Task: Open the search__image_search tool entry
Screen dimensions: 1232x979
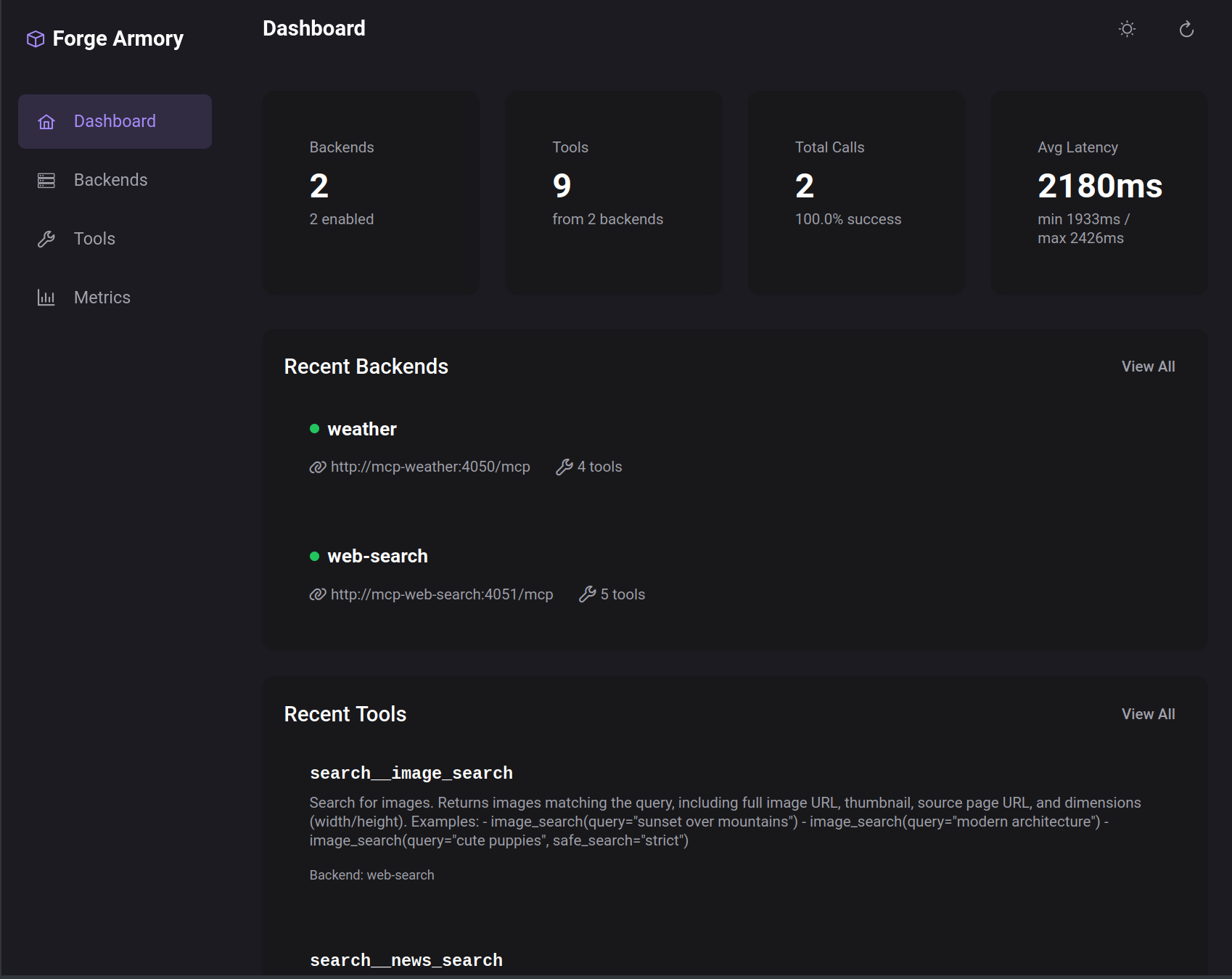Action: (x=411, y=773)
